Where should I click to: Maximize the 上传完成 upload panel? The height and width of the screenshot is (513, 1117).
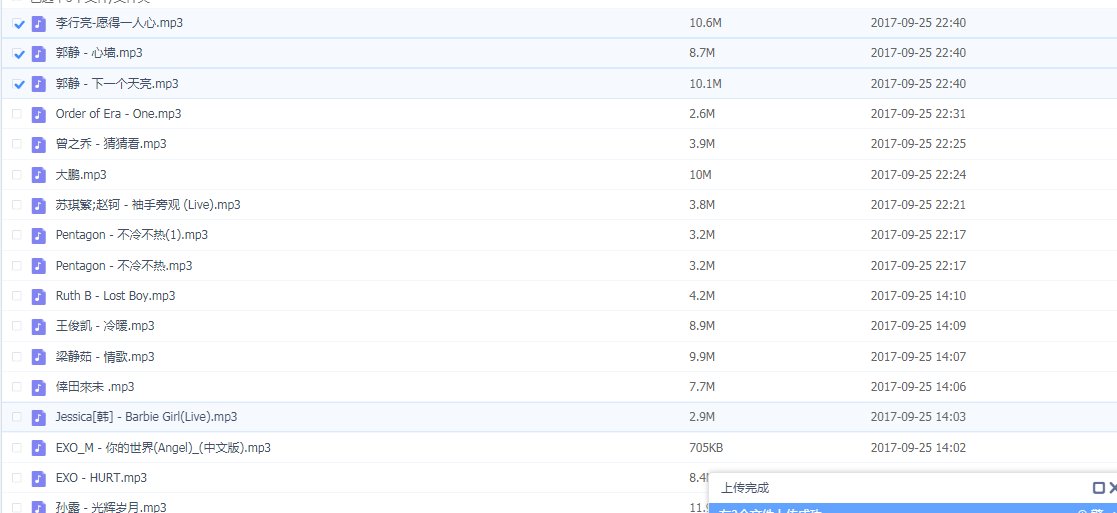click(x=1098, y=488)
